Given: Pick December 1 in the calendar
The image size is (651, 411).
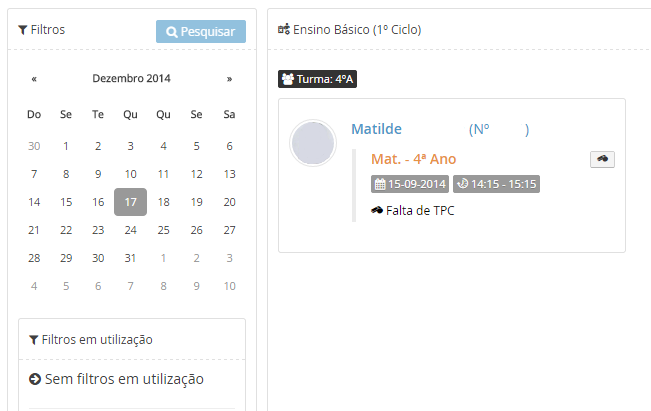Looking at the screenshot, I should (66, 146).
